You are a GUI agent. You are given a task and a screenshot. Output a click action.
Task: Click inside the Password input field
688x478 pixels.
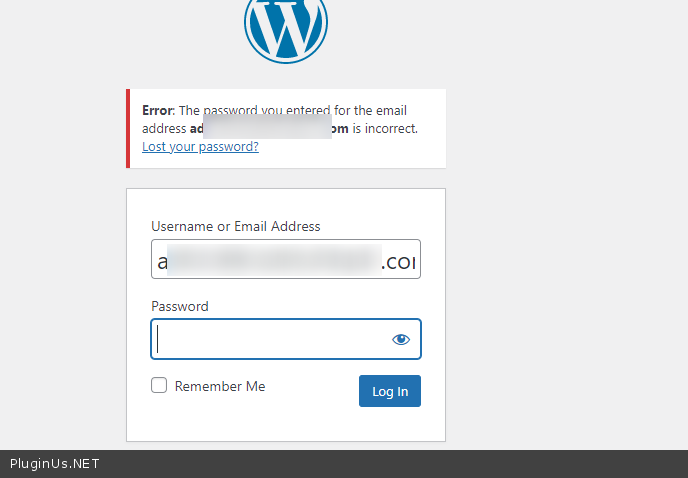[x=270, y=339]
